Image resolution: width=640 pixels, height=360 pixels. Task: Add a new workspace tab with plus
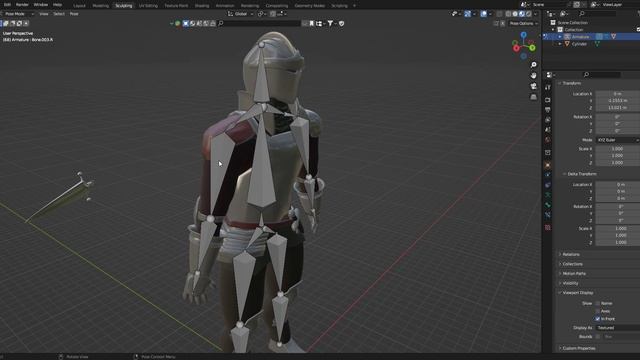tap(354, 6)
